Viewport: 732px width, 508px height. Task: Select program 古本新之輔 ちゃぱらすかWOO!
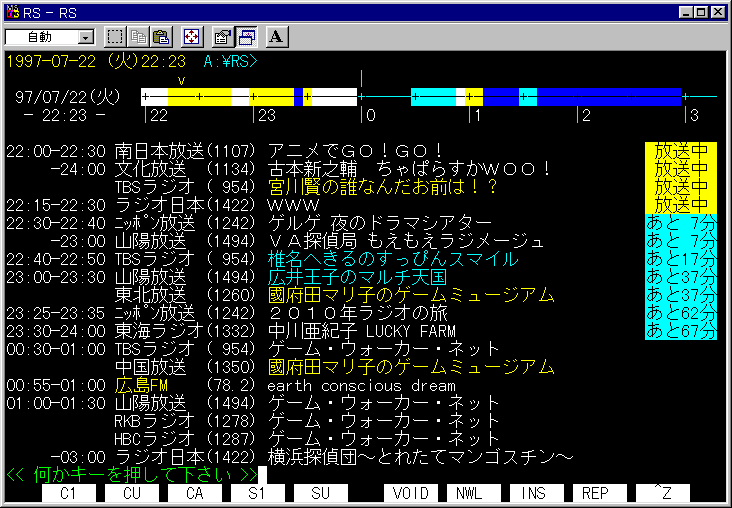pos(410,169)
